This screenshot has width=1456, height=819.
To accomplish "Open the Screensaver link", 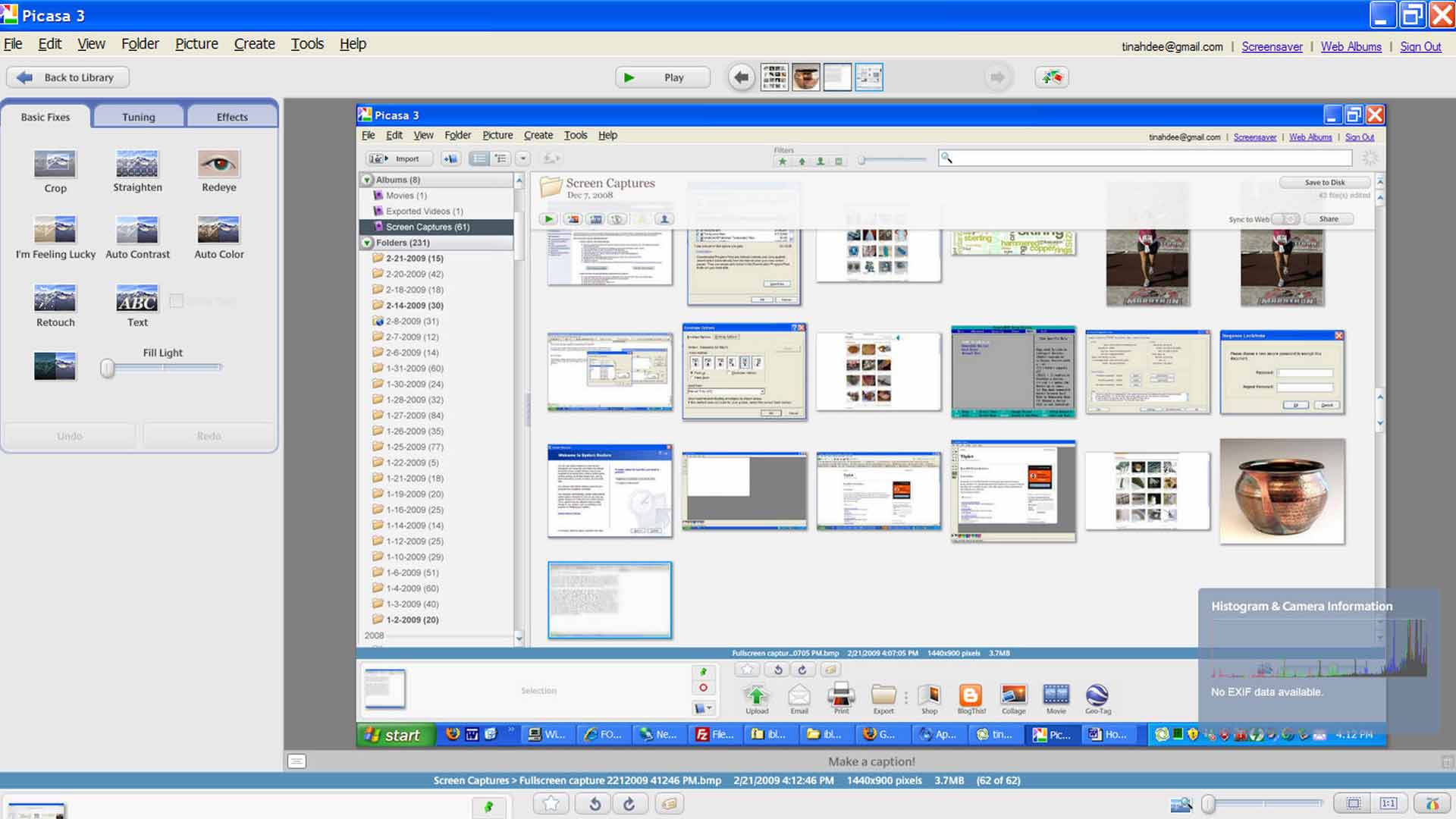I will [x=1272, y=47].
